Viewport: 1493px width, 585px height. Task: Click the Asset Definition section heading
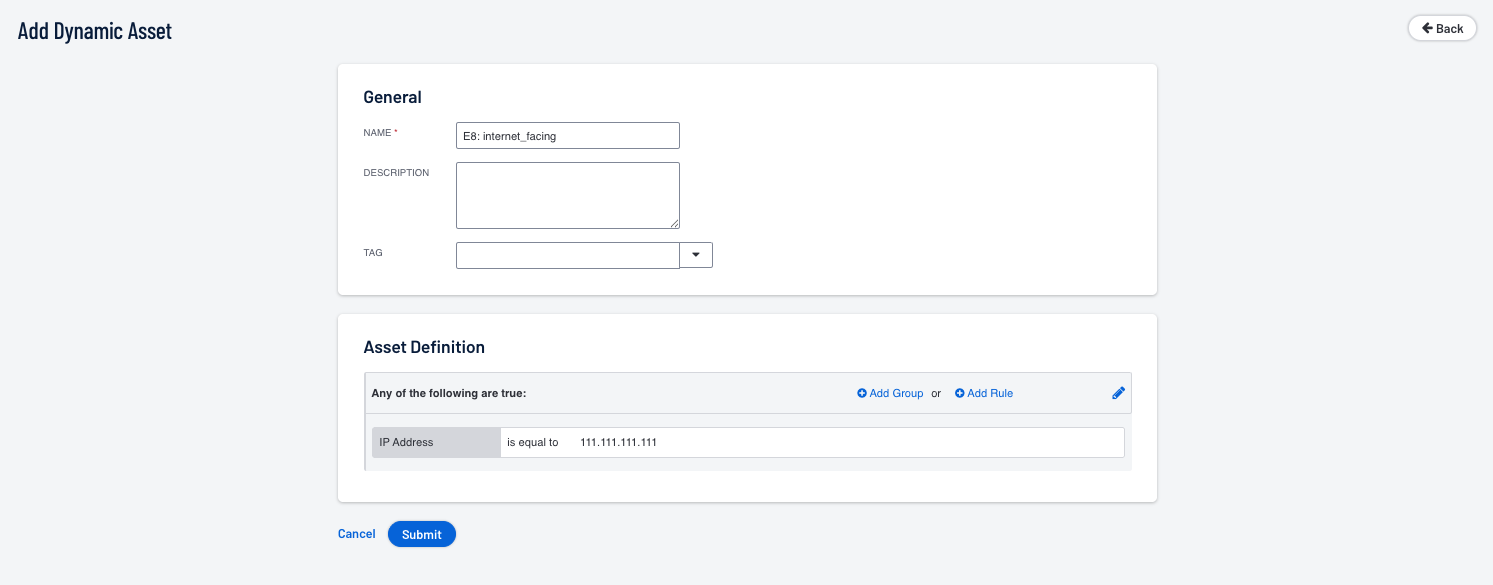click(424, 347)
